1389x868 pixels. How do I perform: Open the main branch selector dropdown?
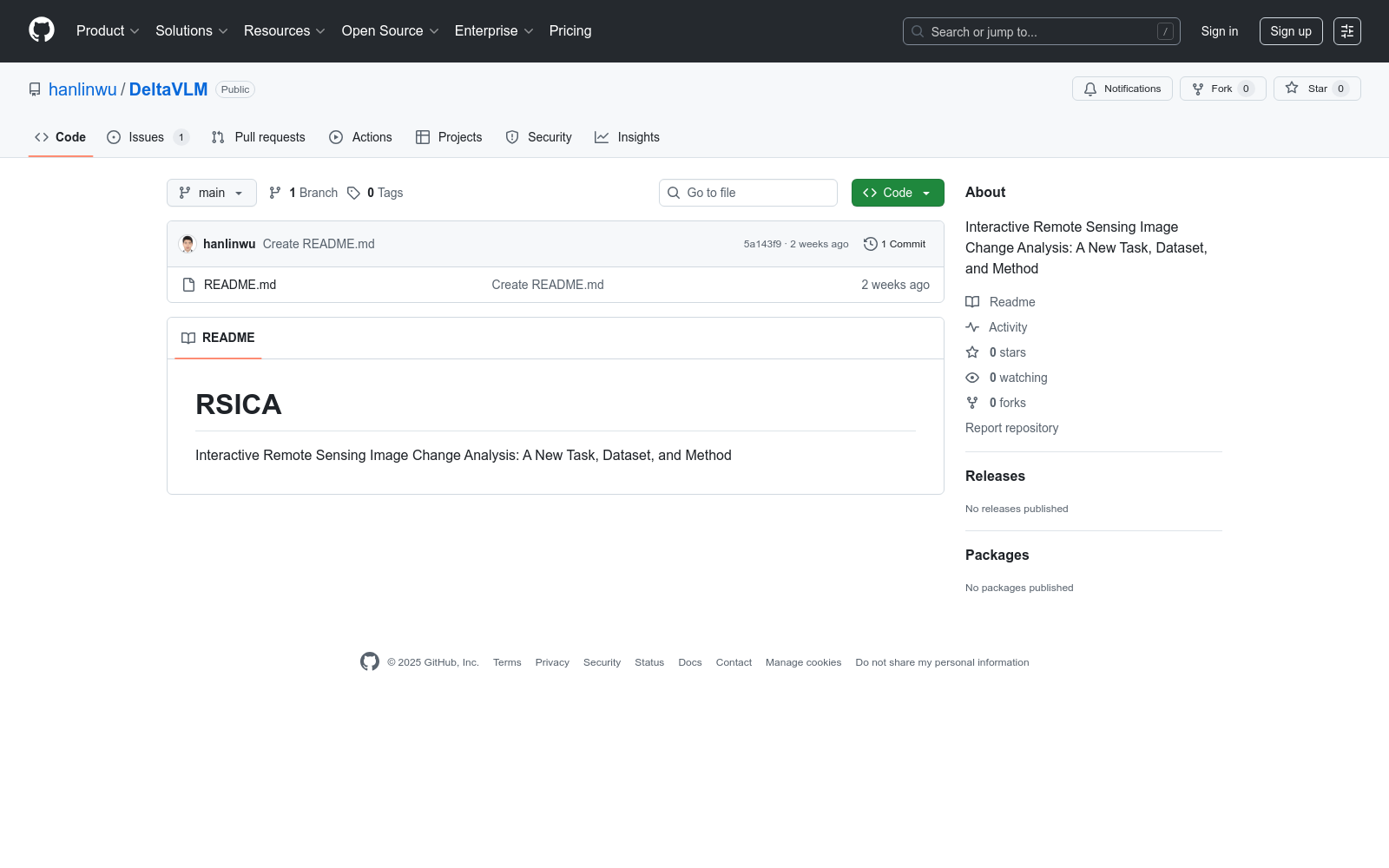pos(212,193)
